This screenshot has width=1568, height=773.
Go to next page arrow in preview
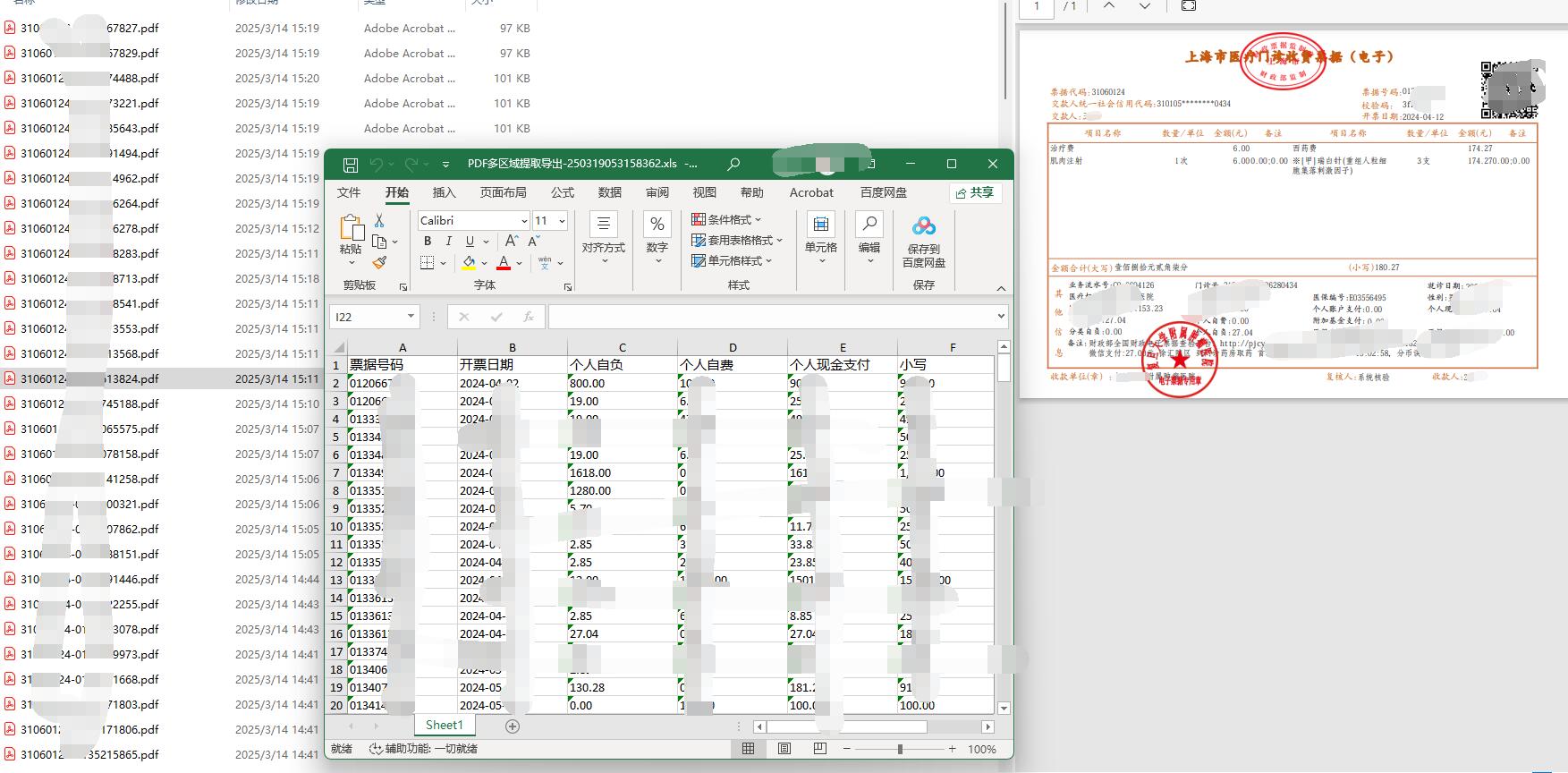(1145, 6)
